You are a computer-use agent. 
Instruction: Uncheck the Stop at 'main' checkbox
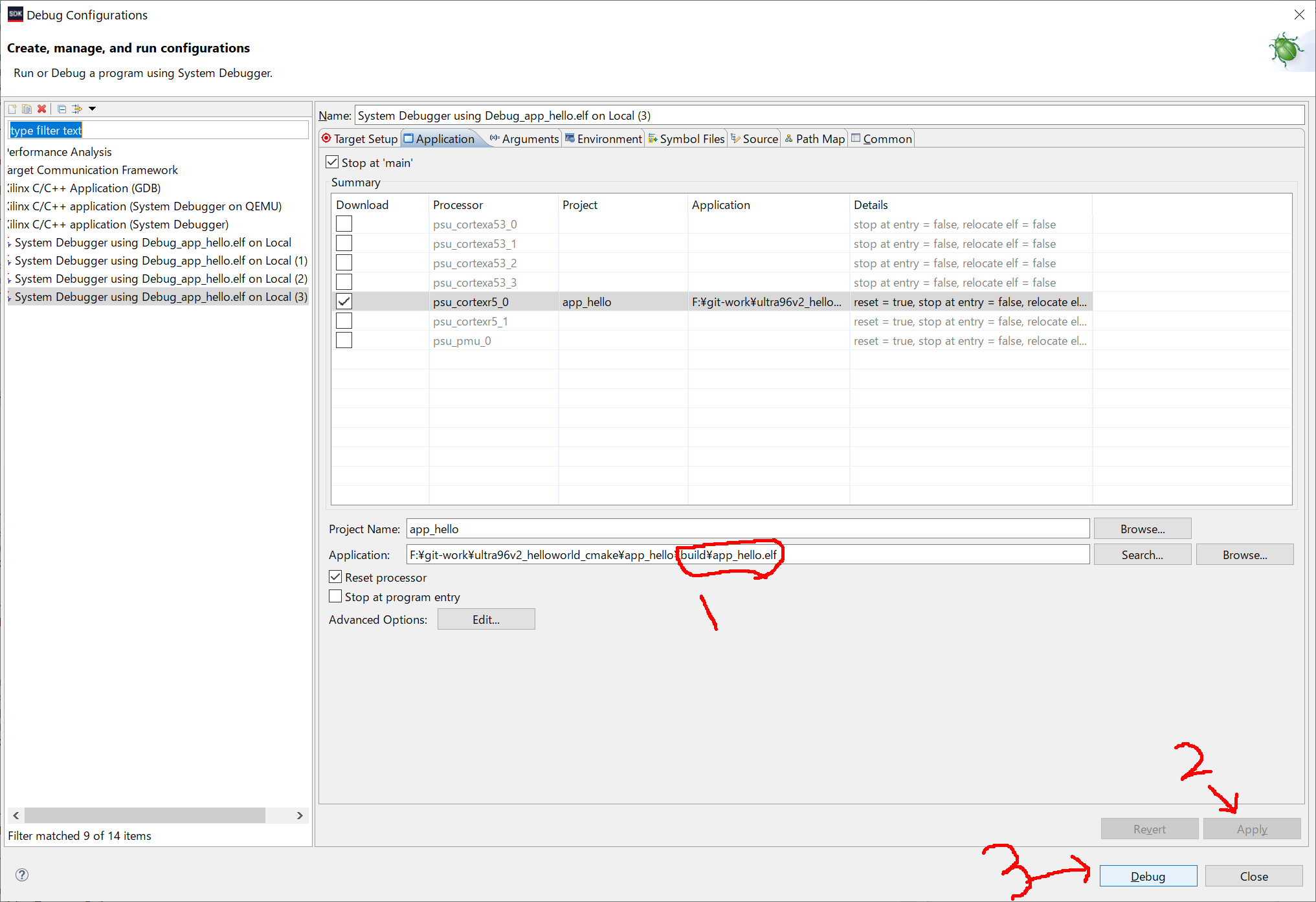(x=333, y=162)
